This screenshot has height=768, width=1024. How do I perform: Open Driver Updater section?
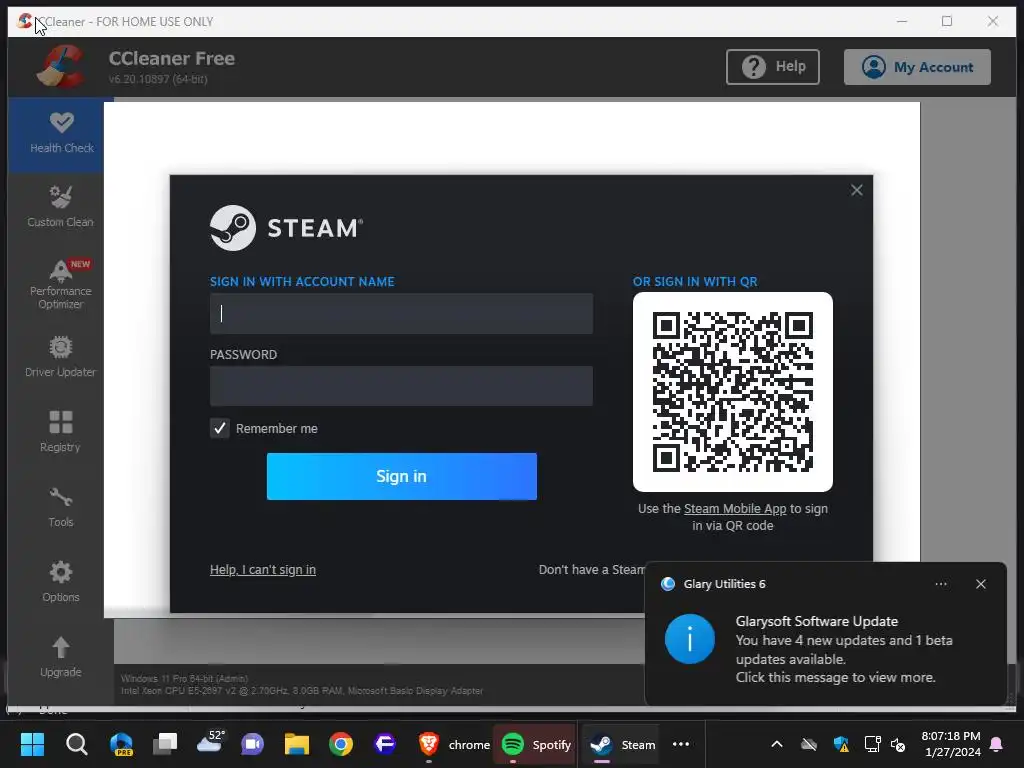click(60, 357)
